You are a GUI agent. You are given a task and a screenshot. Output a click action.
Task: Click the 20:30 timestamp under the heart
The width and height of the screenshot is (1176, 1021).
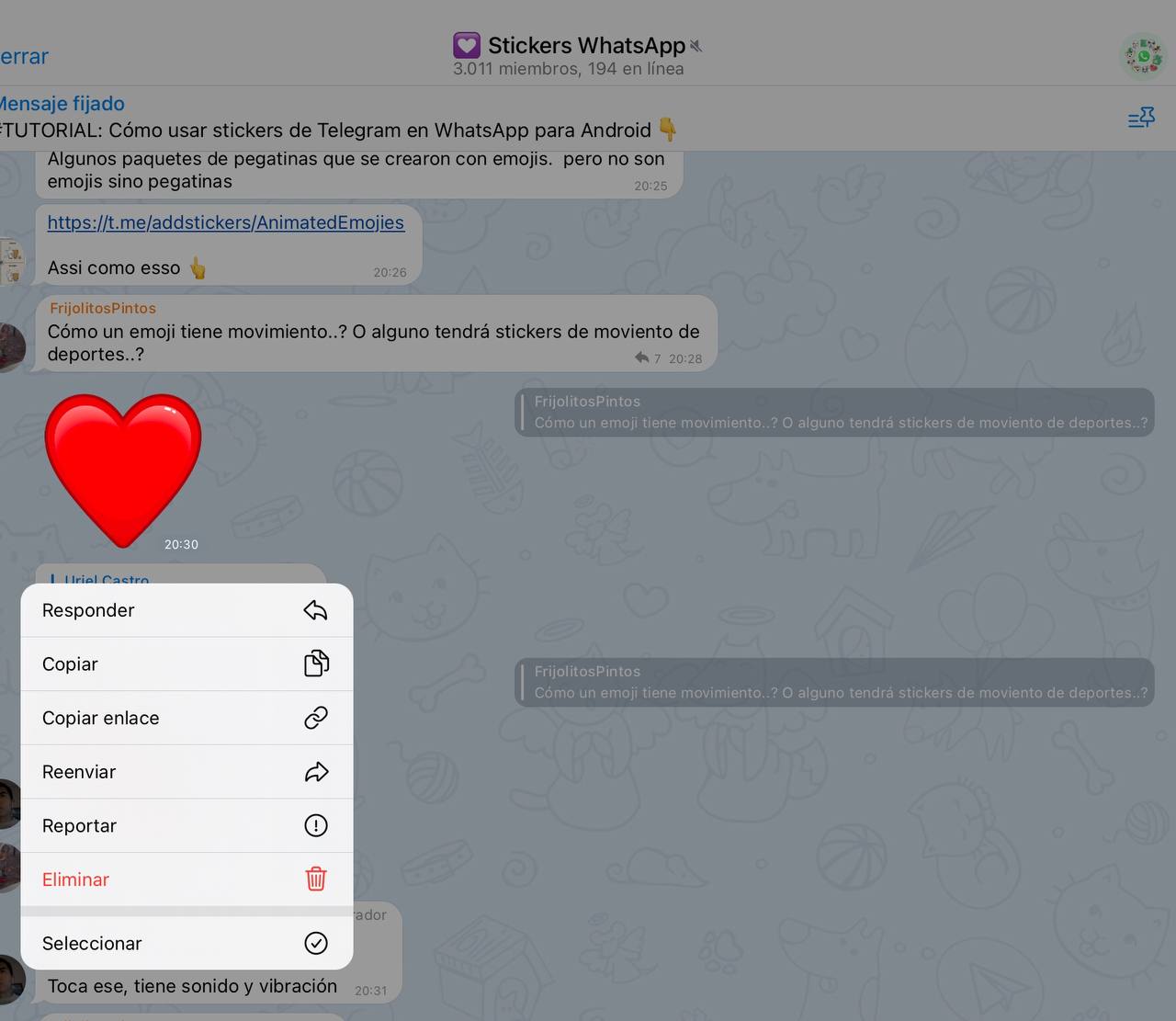click(181, 544)
